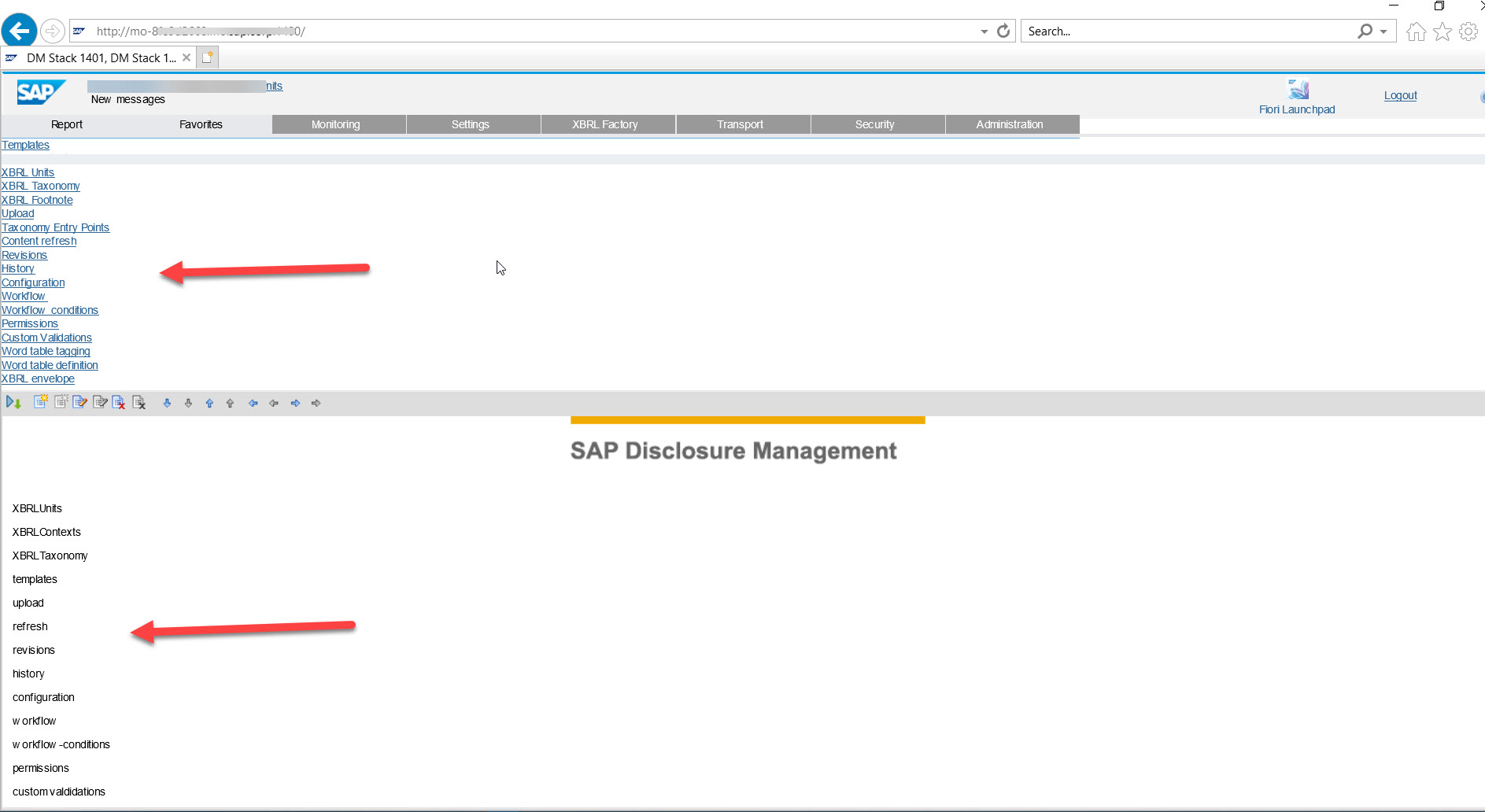Open the XBRL Taxonomy link
1485x812 pixels.
click(40, 186)
